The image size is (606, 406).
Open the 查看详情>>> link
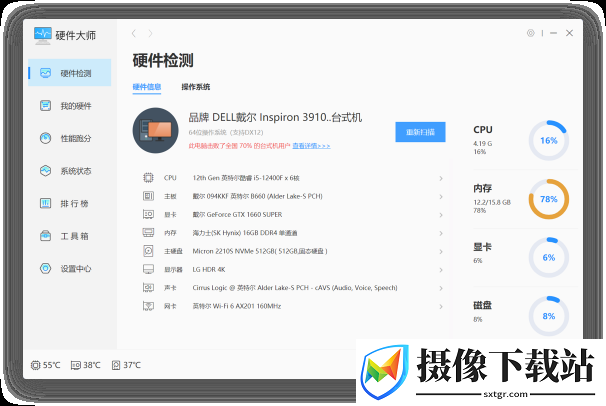311,146
